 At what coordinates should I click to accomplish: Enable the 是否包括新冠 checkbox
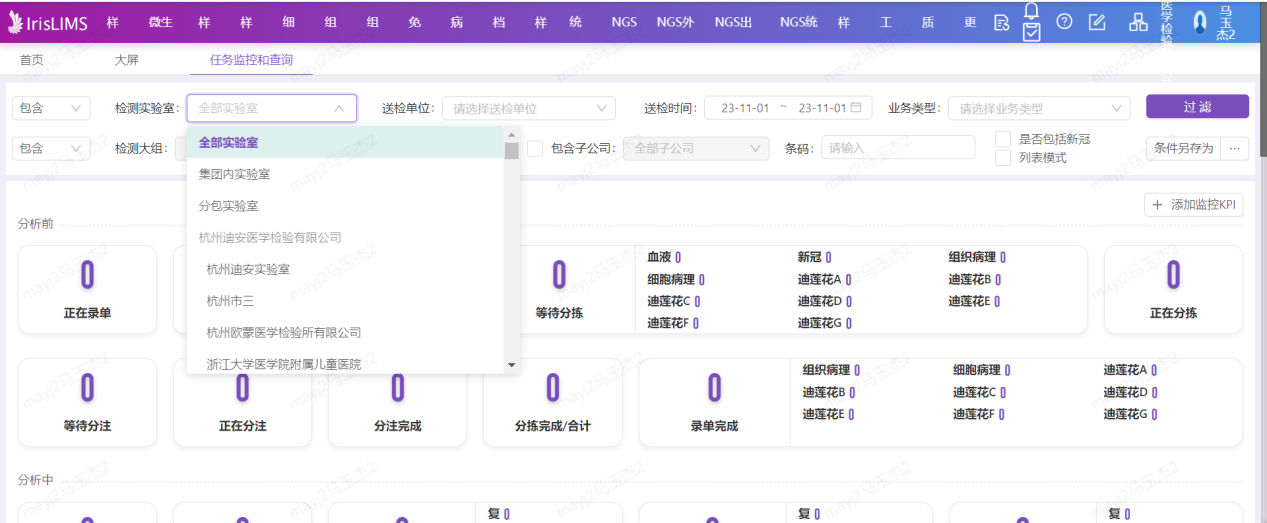coord(1003,139)
